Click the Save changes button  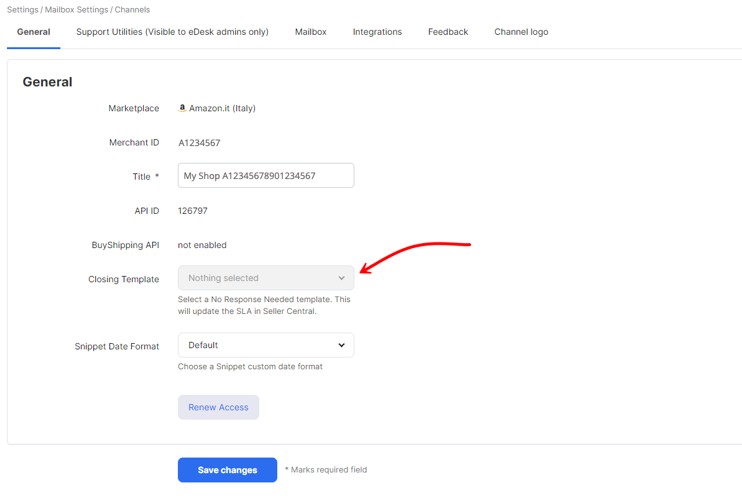point(227,470)
